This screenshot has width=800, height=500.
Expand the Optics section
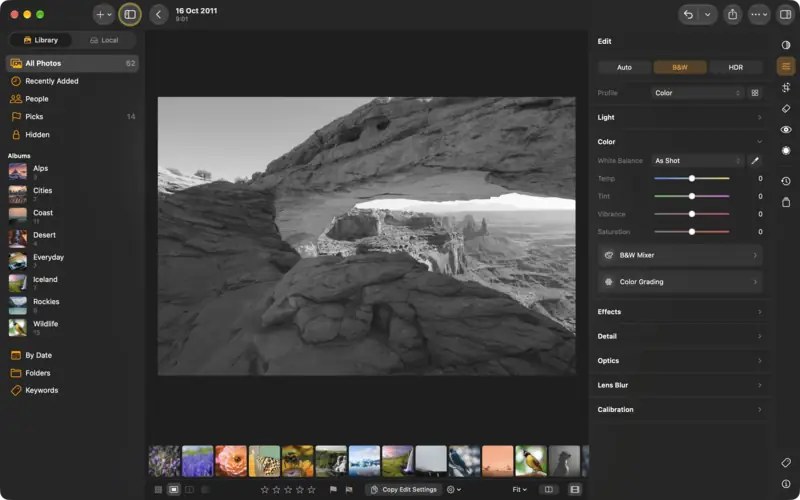click(680, 361)
